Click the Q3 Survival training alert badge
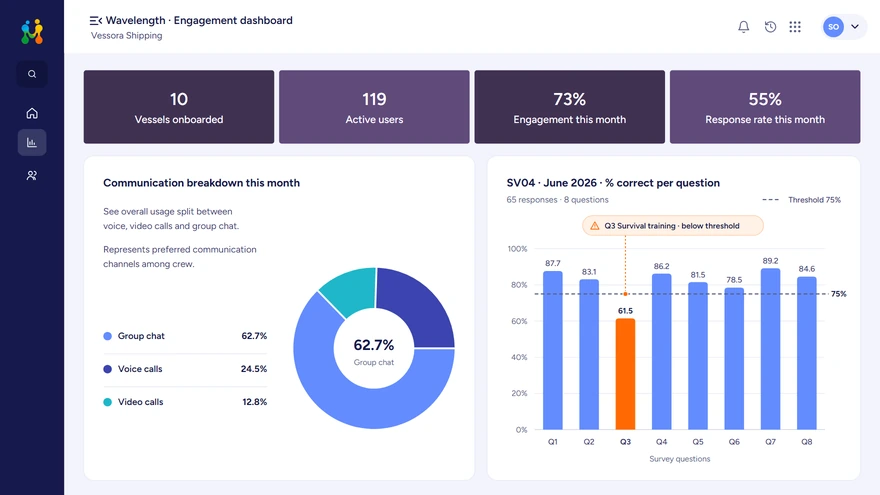Image resolution: width=880 pixels, height=495 pixels. point(673,226)
